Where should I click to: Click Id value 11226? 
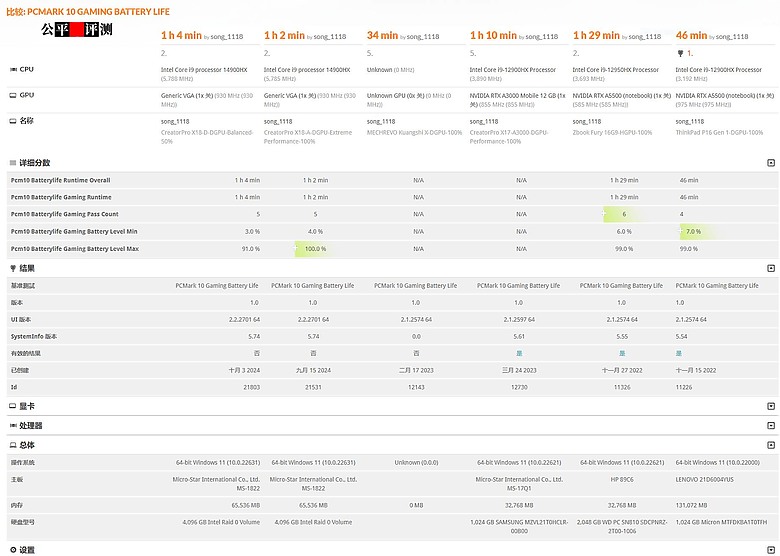pyautogui.click(x=683, y=387)
